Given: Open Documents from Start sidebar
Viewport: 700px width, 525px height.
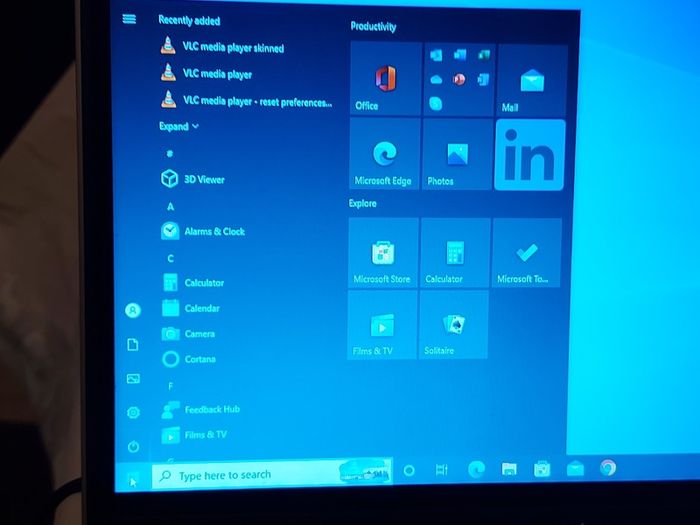Looking at the screenshot, I should pos(133,345).
